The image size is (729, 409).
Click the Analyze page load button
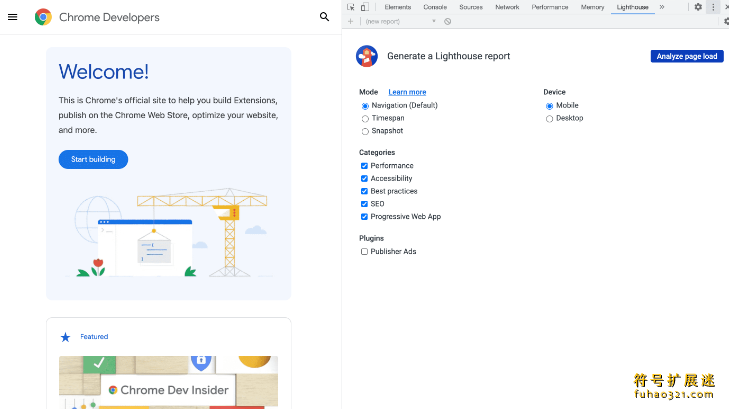[x=687, y=56]
